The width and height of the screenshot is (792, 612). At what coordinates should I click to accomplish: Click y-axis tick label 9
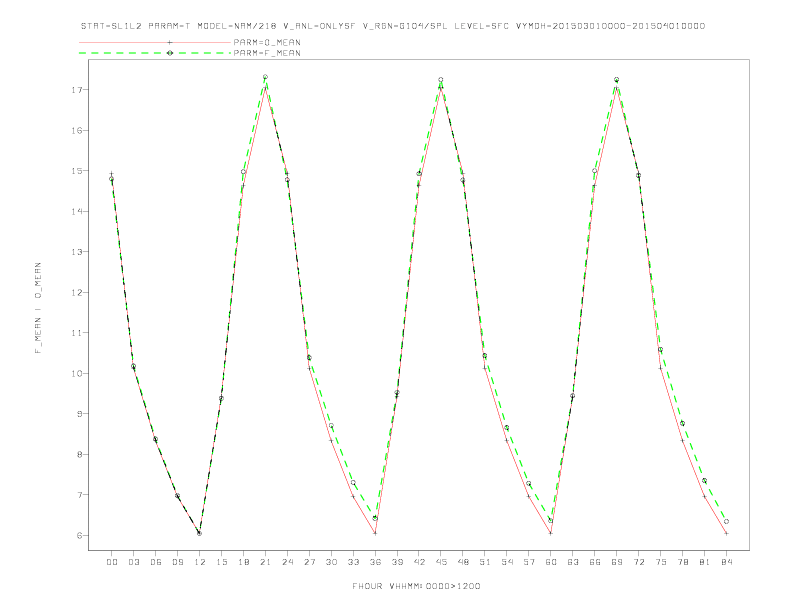click(x=80, y=414)
